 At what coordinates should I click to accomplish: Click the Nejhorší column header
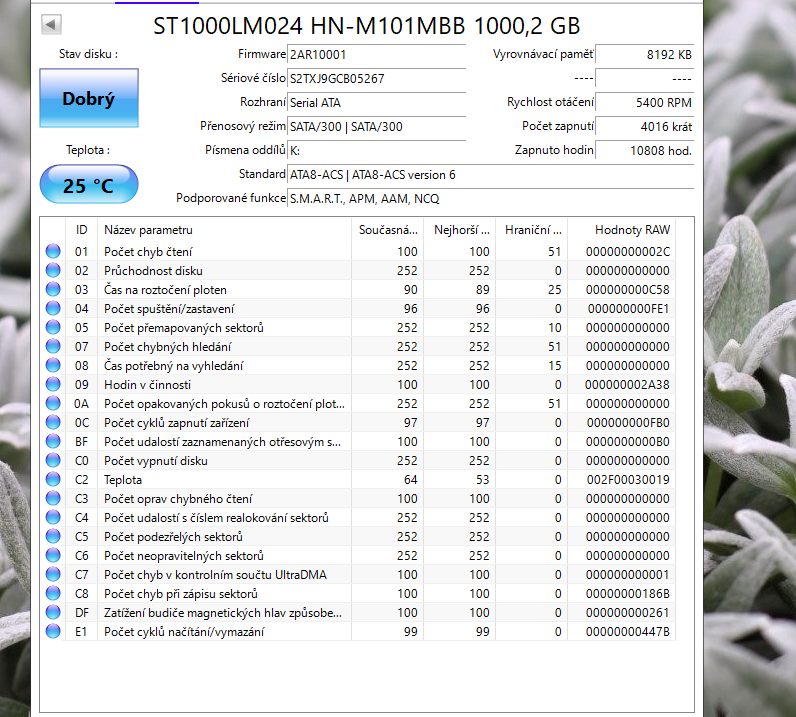pos(460,230)
